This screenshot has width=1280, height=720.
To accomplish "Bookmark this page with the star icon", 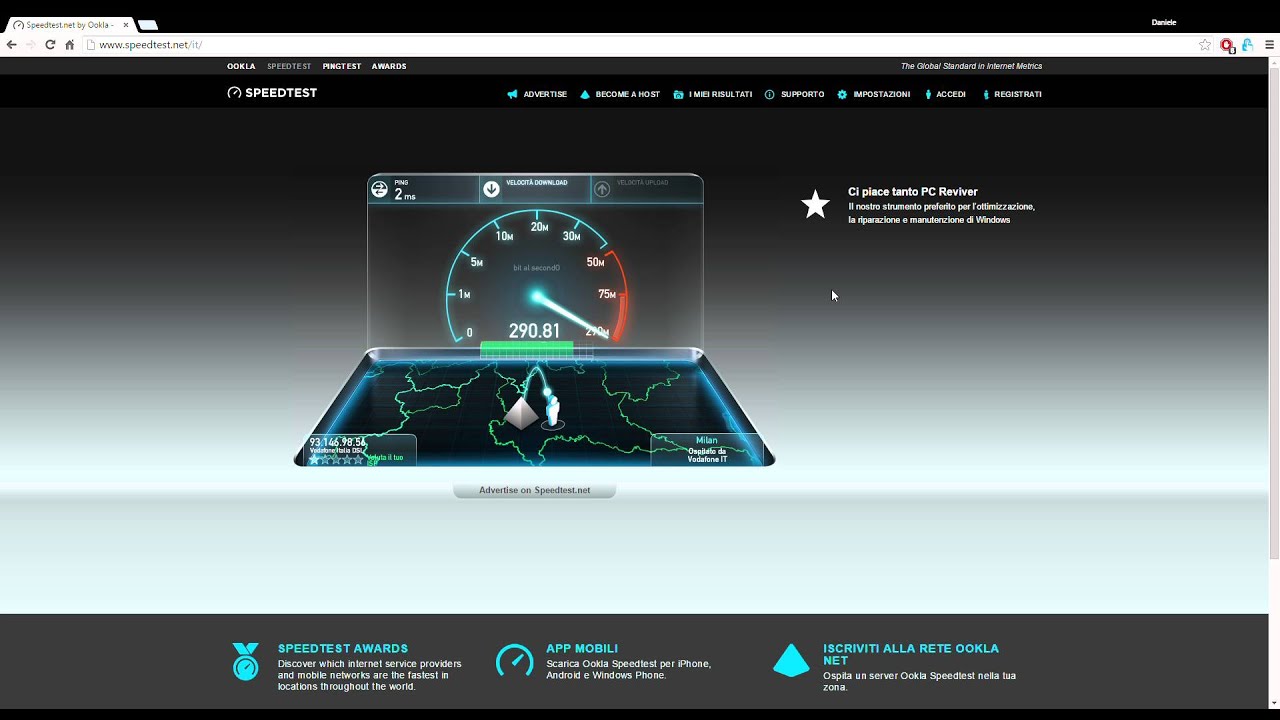I will point(1205,45).
